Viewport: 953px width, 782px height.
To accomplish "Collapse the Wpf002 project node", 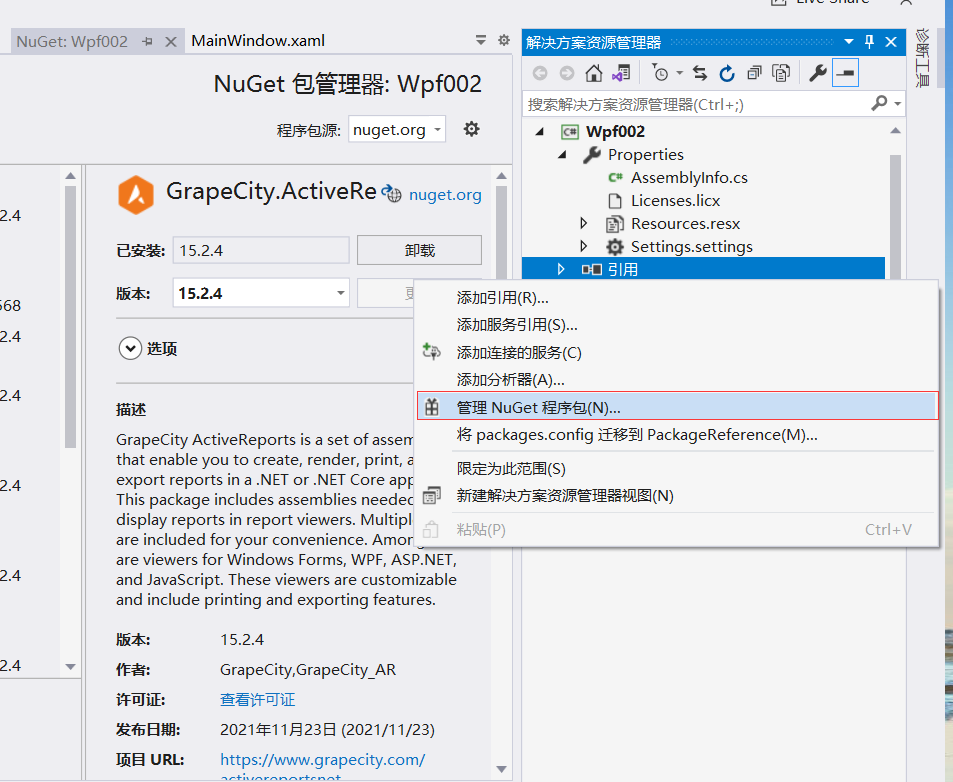I will pos(540,131).
